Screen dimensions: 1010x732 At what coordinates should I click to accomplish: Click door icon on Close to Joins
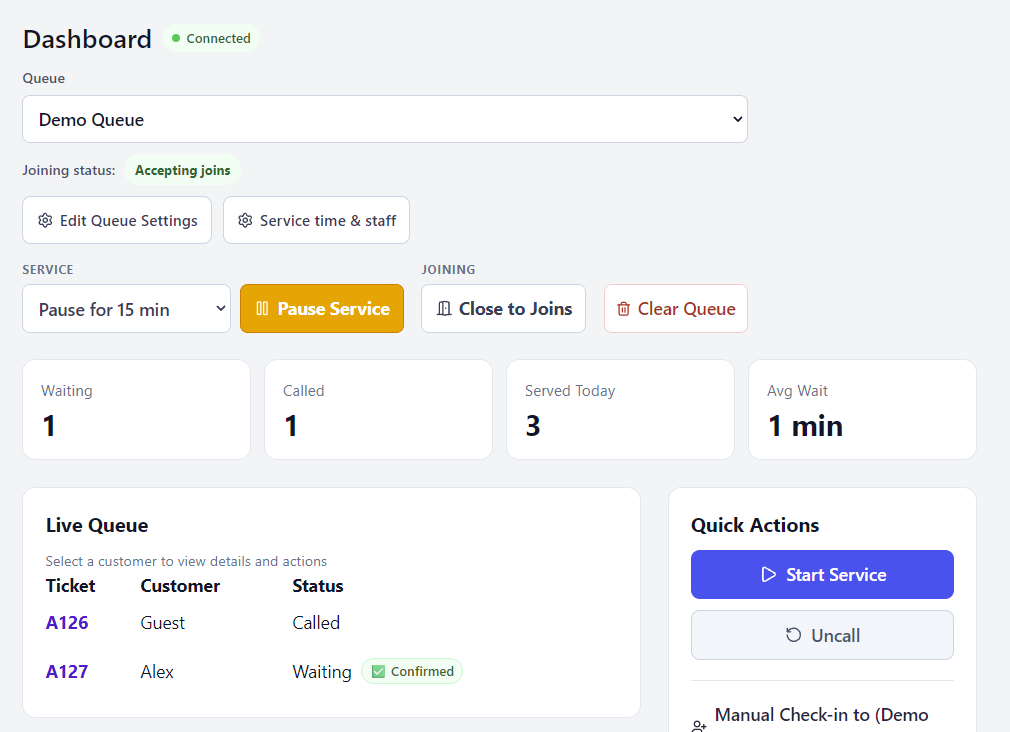point(444,309)
